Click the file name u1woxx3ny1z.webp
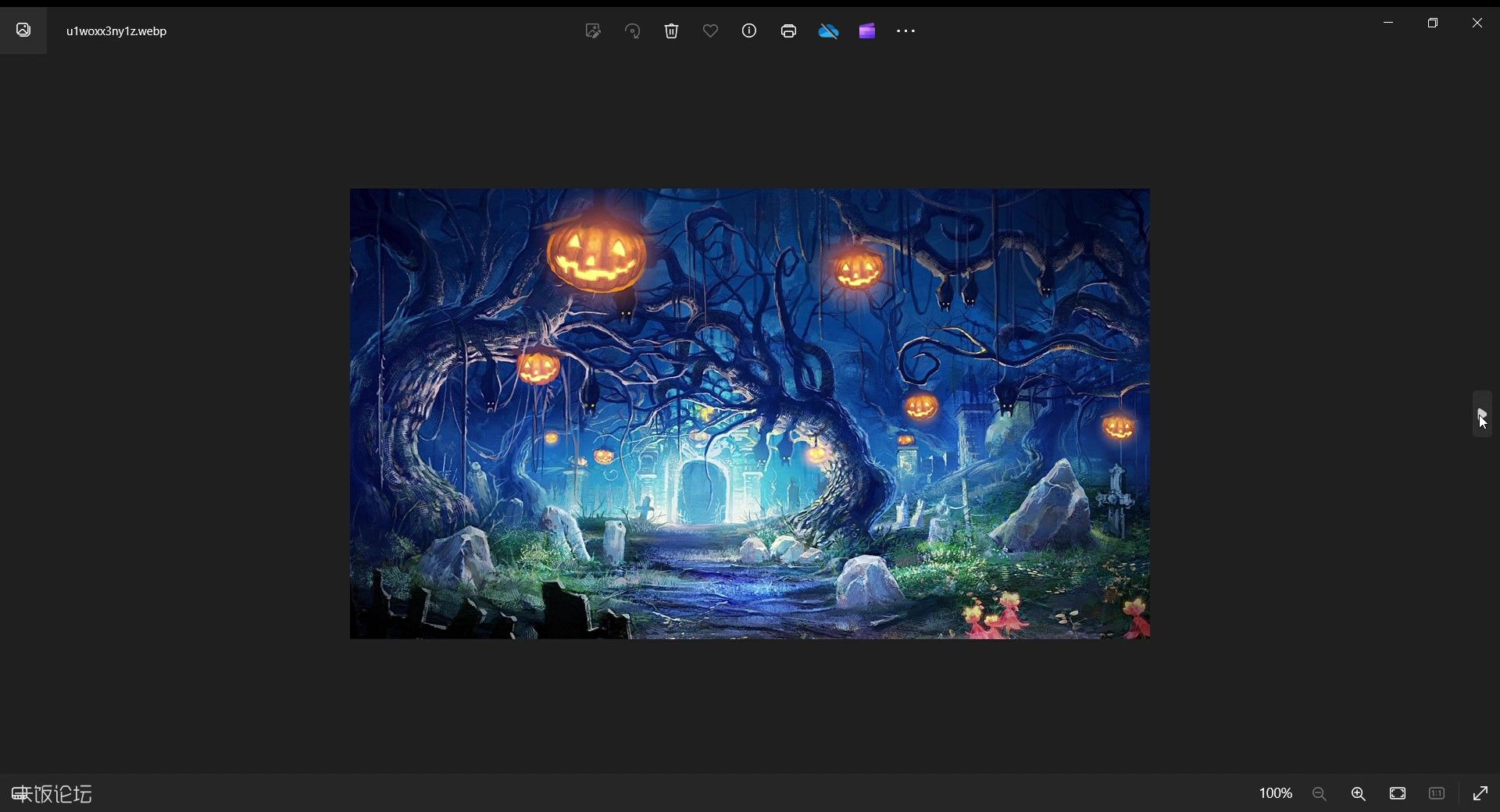Image resolution: width=1500 pixels, height=812 pixels. point(116,31)
